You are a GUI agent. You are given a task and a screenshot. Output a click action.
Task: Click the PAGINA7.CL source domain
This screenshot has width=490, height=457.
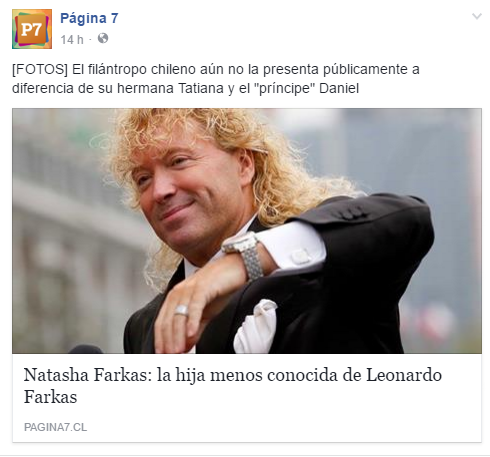click(x=55, y=427)
